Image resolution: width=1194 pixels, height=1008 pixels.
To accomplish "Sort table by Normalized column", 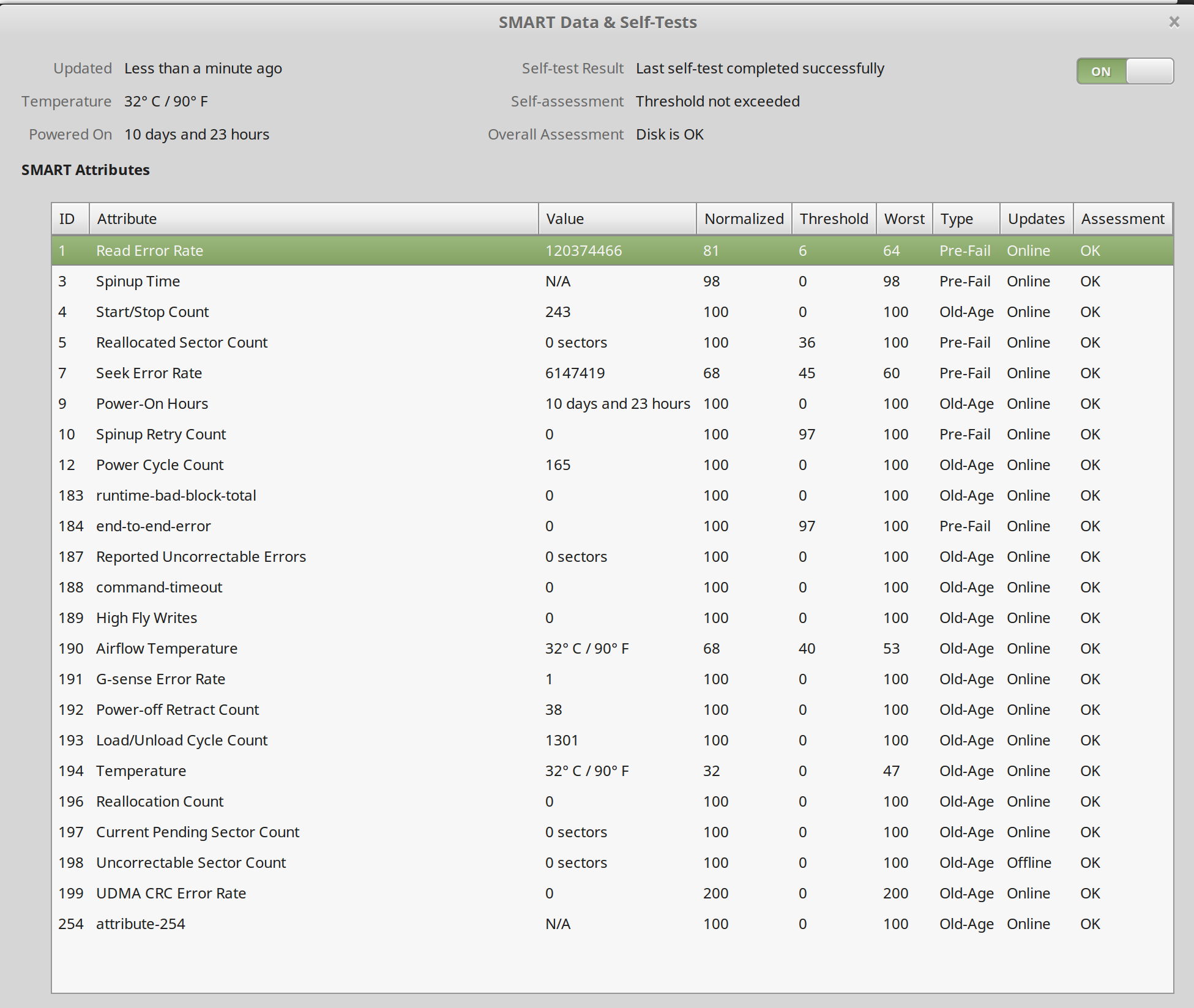I will (744, 219).
